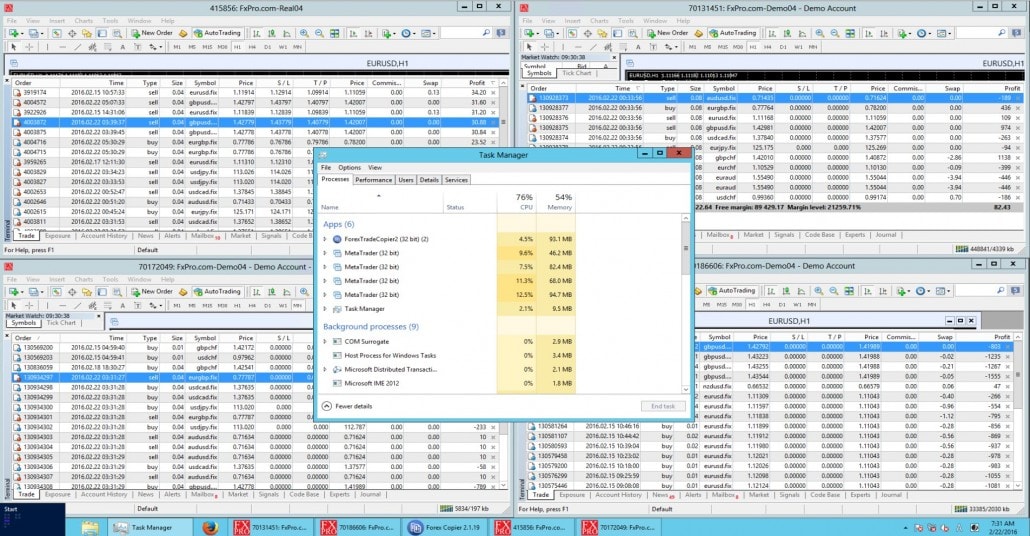Select W1 timeframe in 415856 window

pos(283,47)
